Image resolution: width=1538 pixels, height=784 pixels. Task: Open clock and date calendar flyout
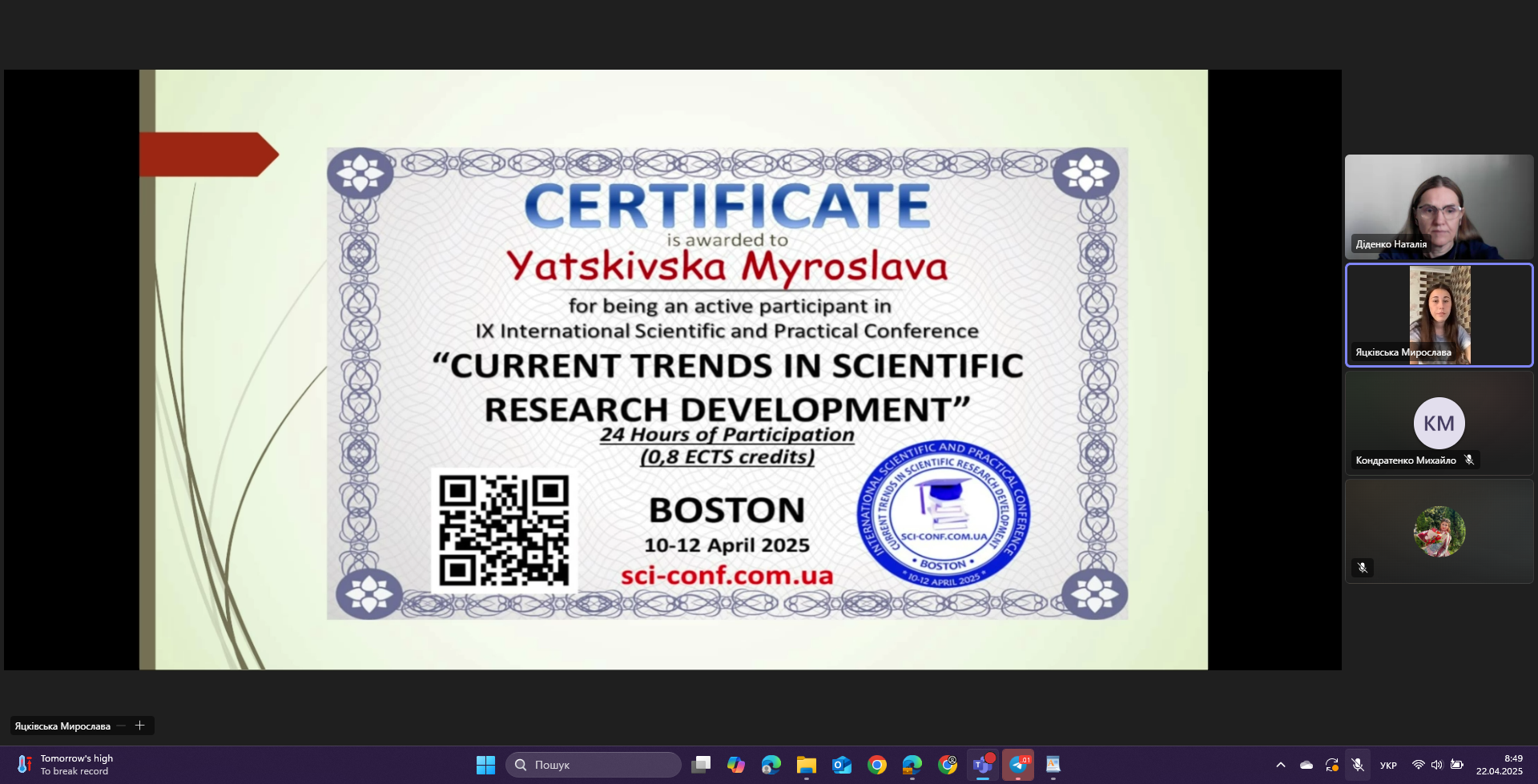[x=1500, y=765]
